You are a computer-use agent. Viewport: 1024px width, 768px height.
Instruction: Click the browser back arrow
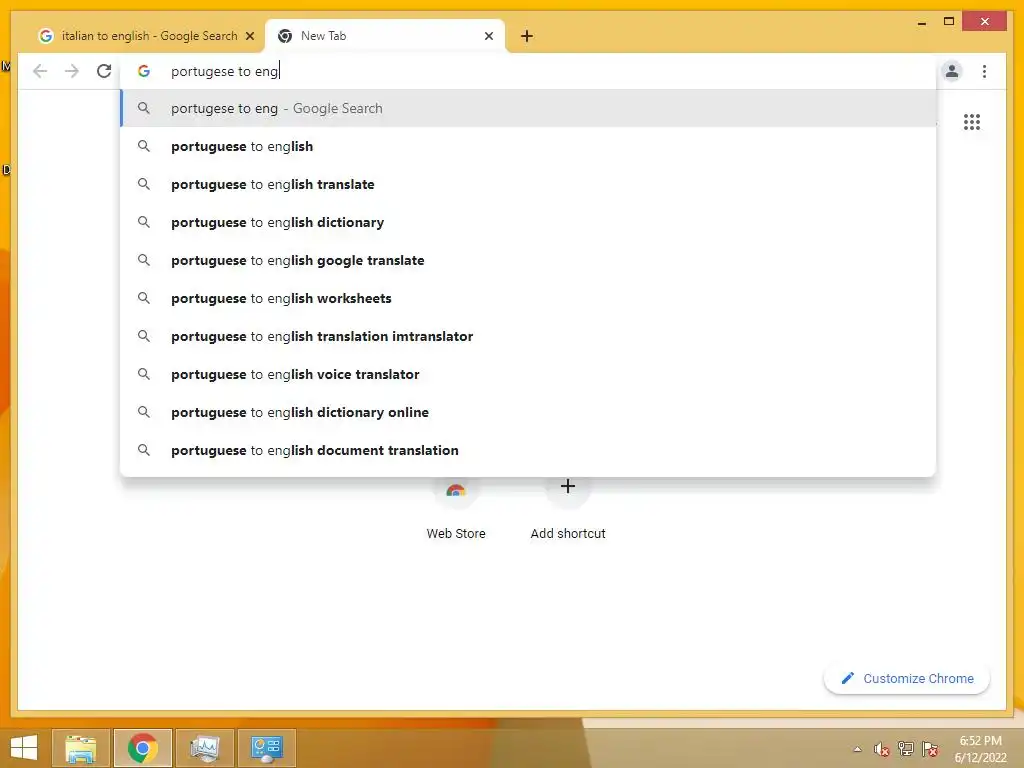[x=40, y=71]
